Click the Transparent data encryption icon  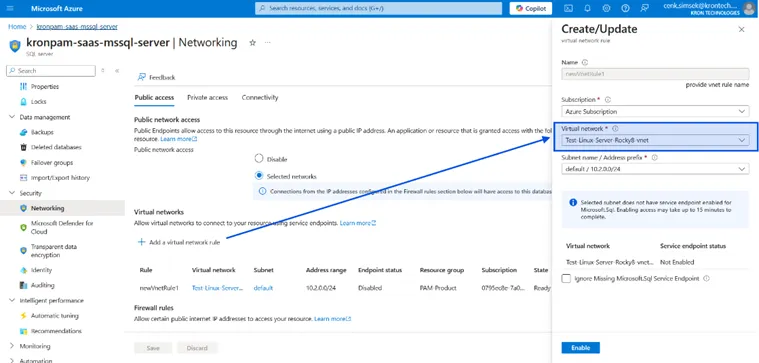pyautogui.click(x=23, y=250)
